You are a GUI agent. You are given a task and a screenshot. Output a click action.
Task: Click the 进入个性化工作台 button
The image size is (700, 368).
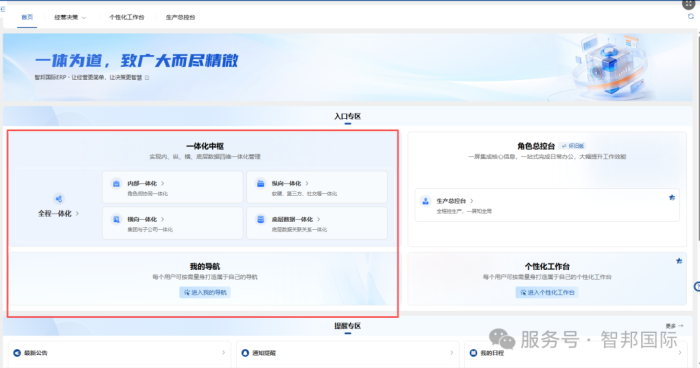point(547,293)
